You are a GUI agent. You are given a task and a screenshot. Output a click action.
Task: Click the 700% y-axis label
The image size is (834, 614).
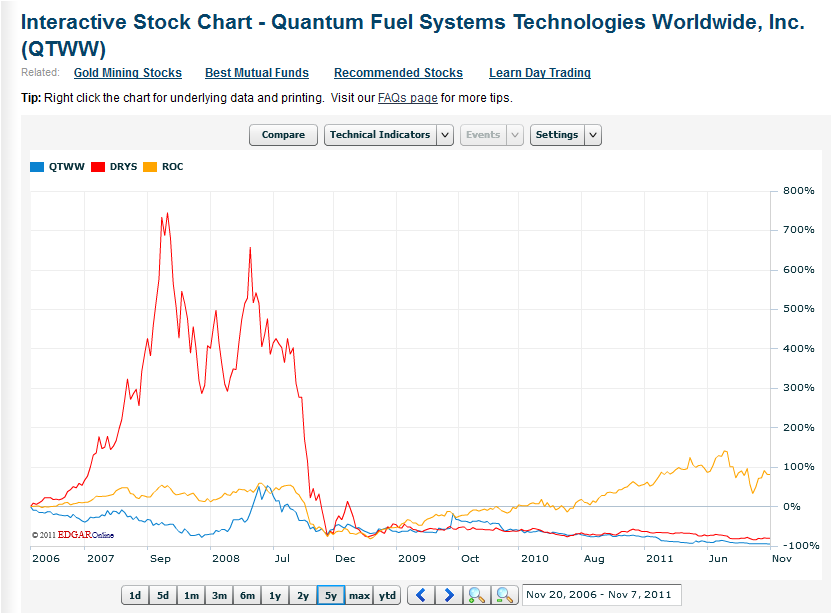pyautogui.click(x=798, y=230)
